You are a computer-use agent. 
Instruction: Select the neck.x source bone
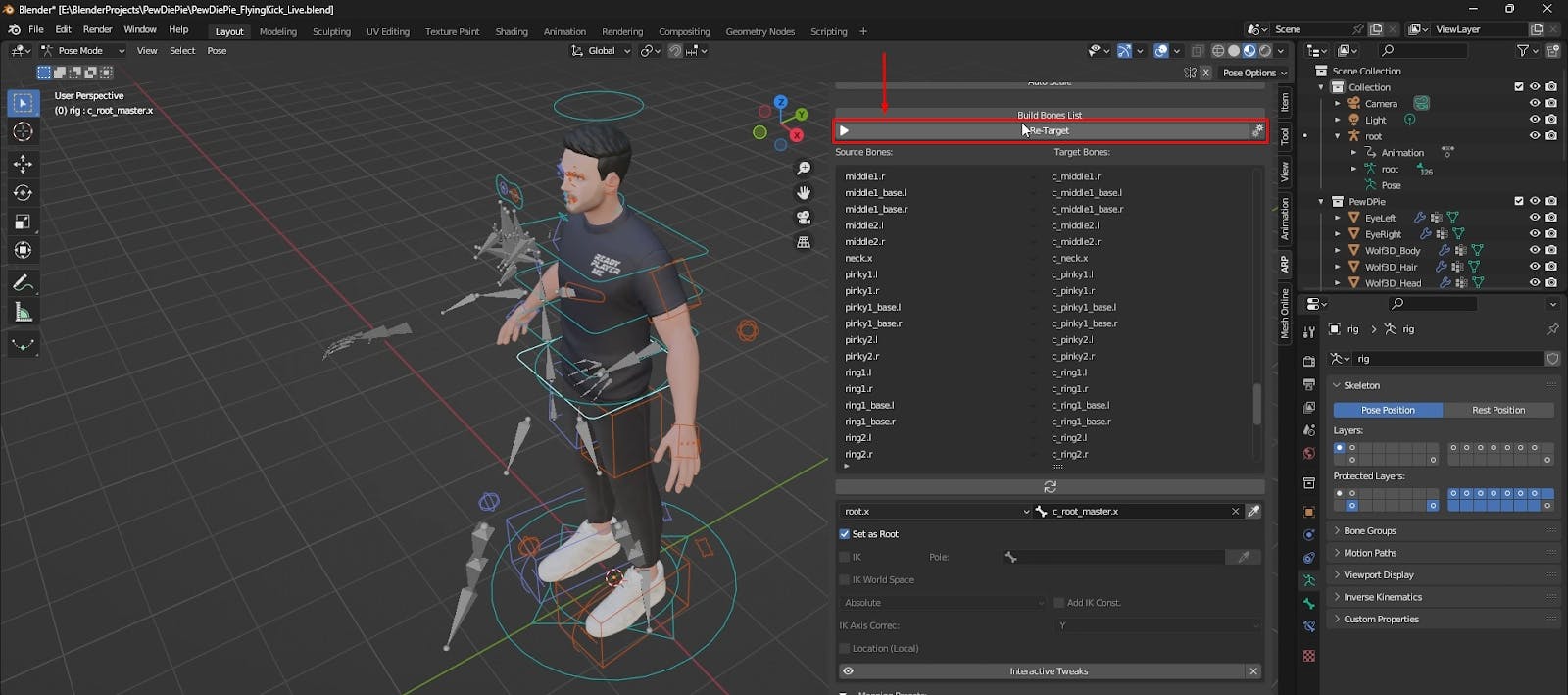pos(858,258)
